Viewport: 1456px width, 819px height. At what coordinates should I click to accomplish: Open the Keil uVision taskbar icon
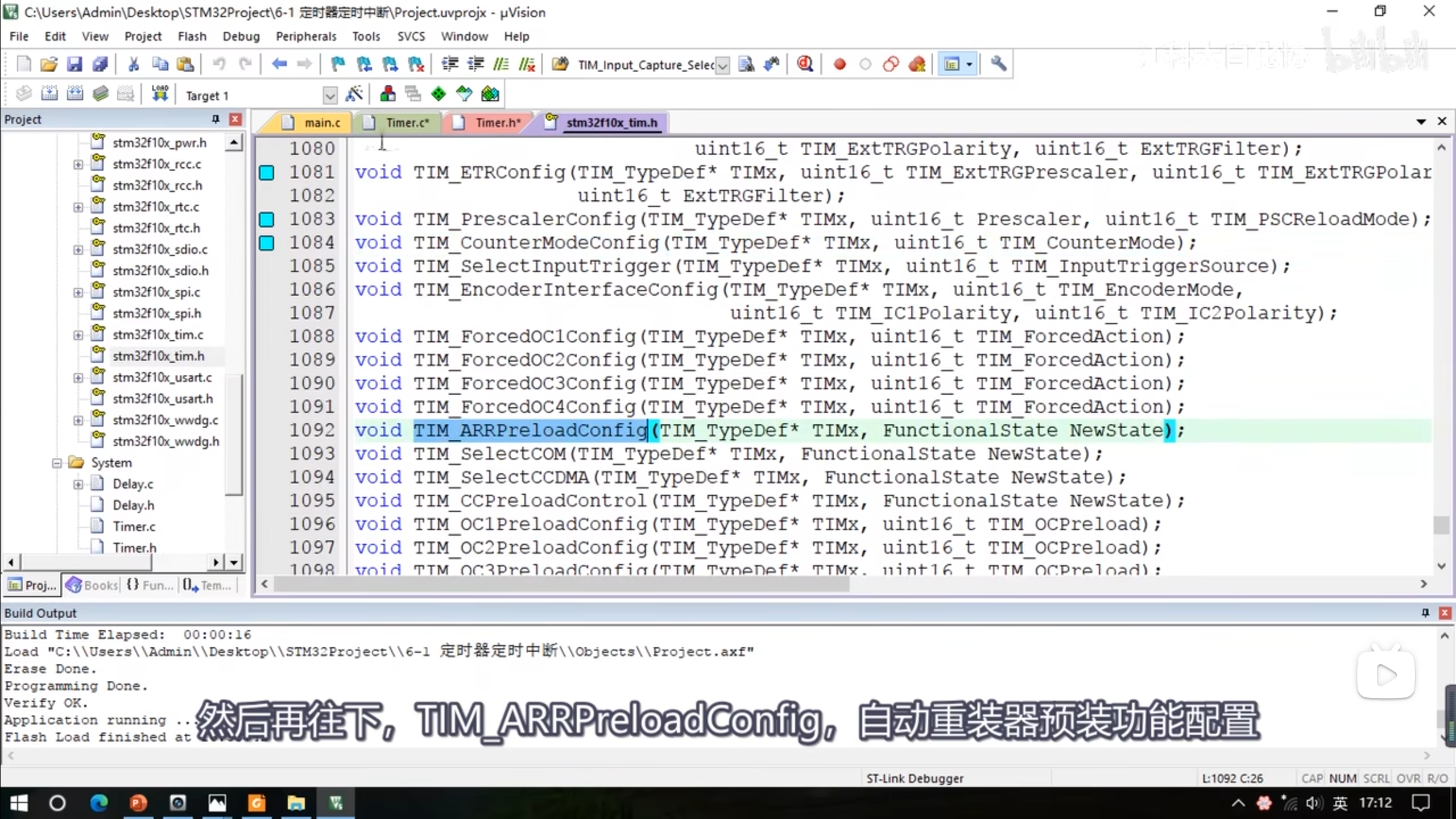[x=336, y=803]
